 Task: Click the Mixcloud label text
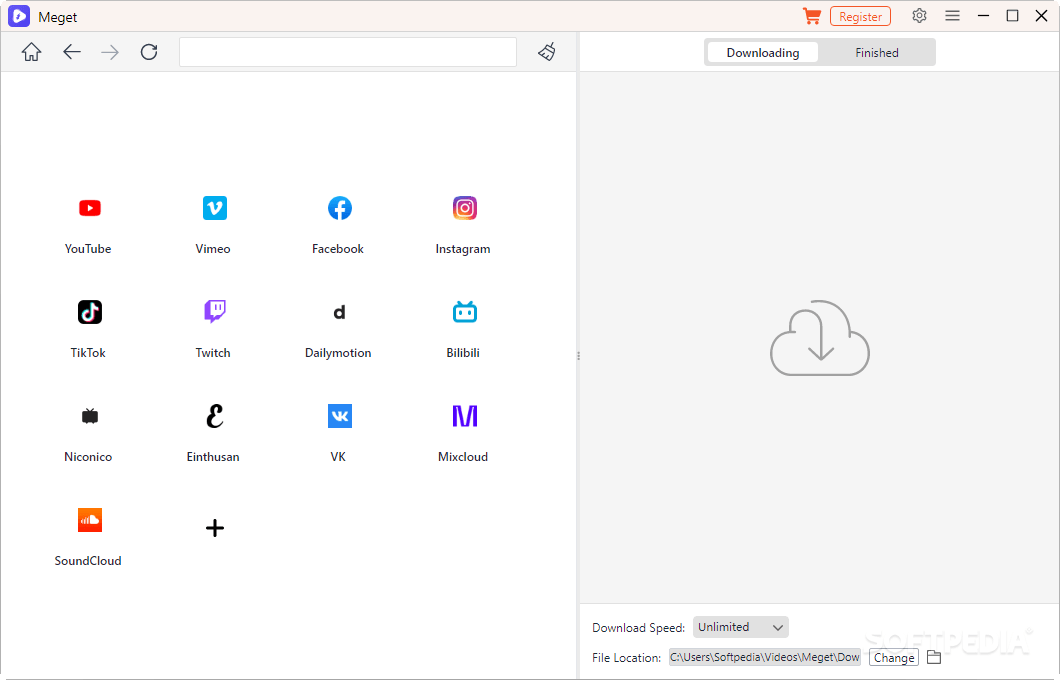(x=463, y=457)
